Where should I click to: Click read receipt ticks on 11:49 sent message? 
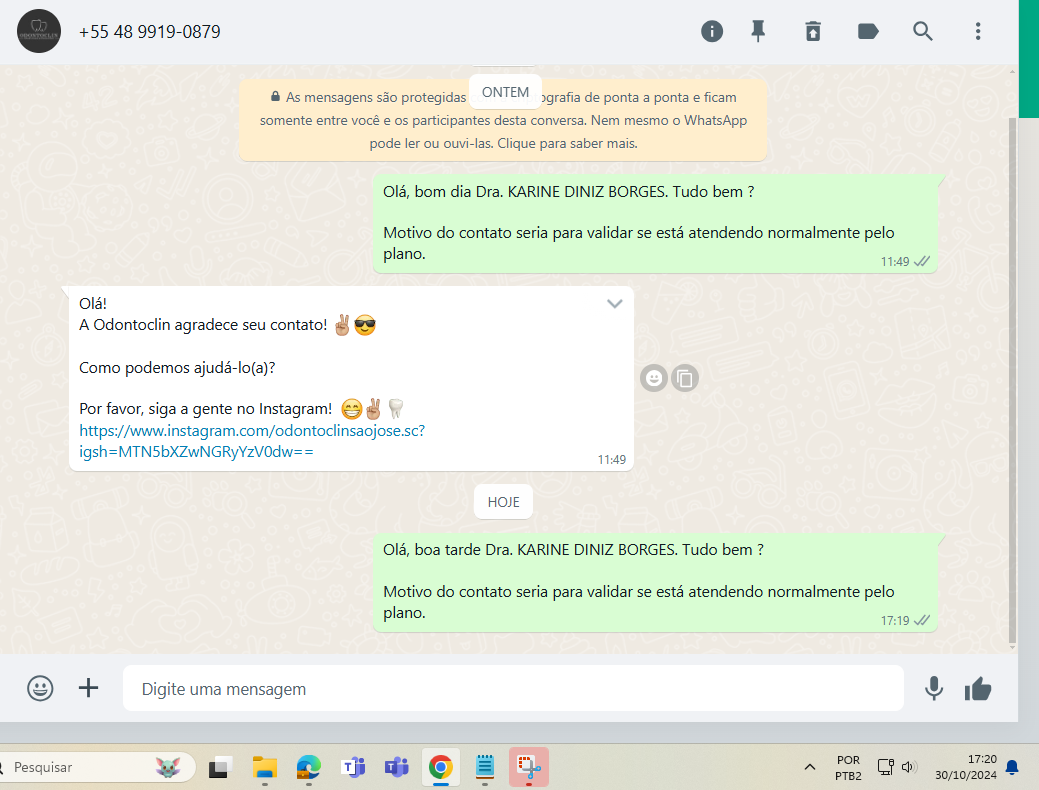(x=922, y=261)
